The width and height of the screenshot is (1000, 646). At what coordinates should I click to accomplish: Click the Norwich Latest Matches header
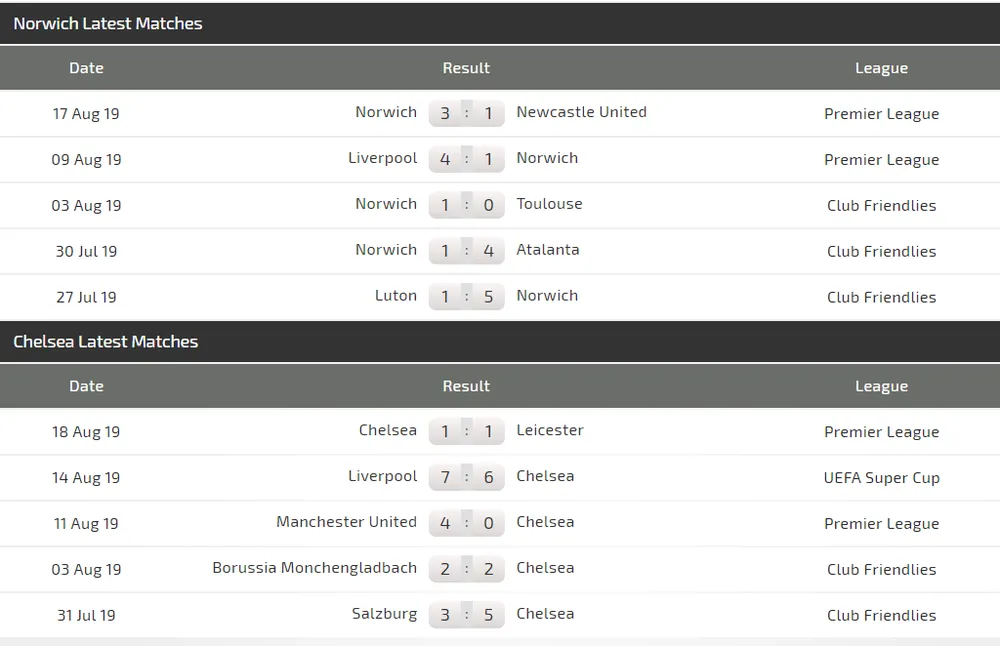[x=108, y=23]
